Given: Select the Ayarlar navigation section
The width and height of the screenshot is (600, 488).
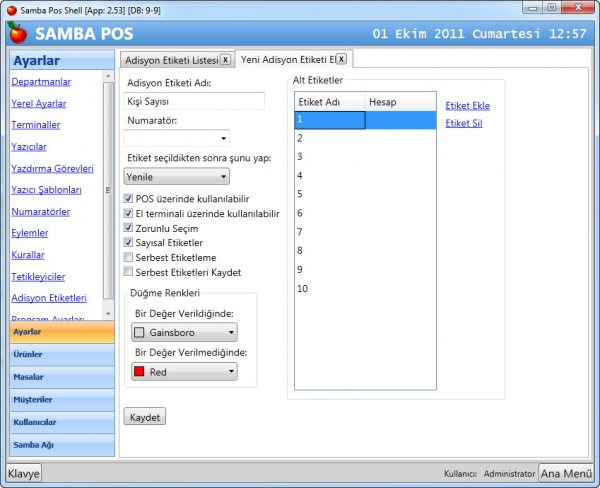Looking at the screenshot, I should (62, 332).
